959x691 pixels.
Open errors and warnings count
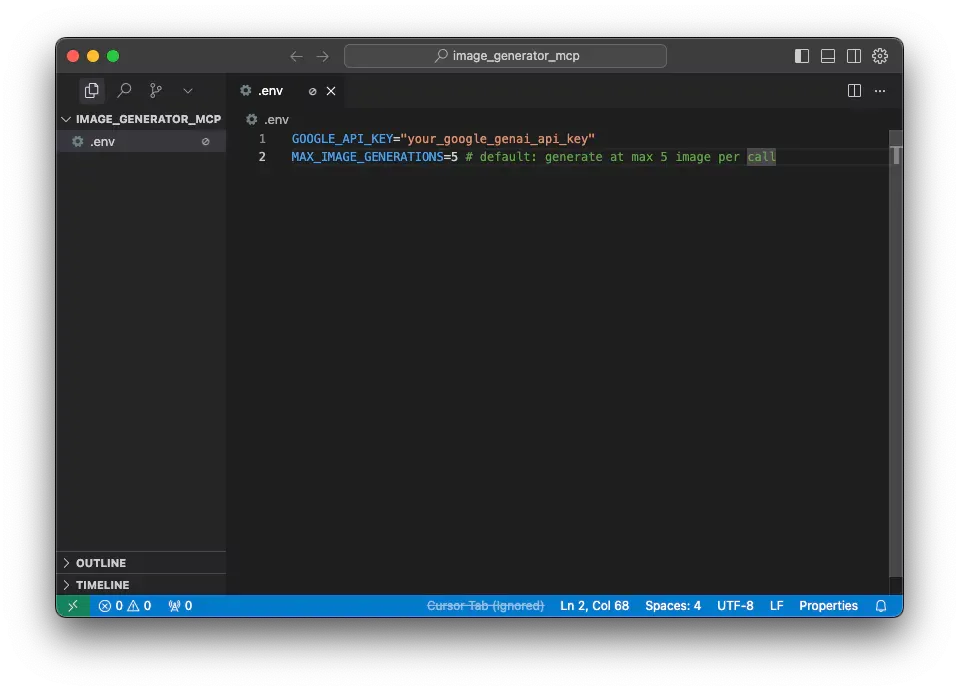point(125,605)
